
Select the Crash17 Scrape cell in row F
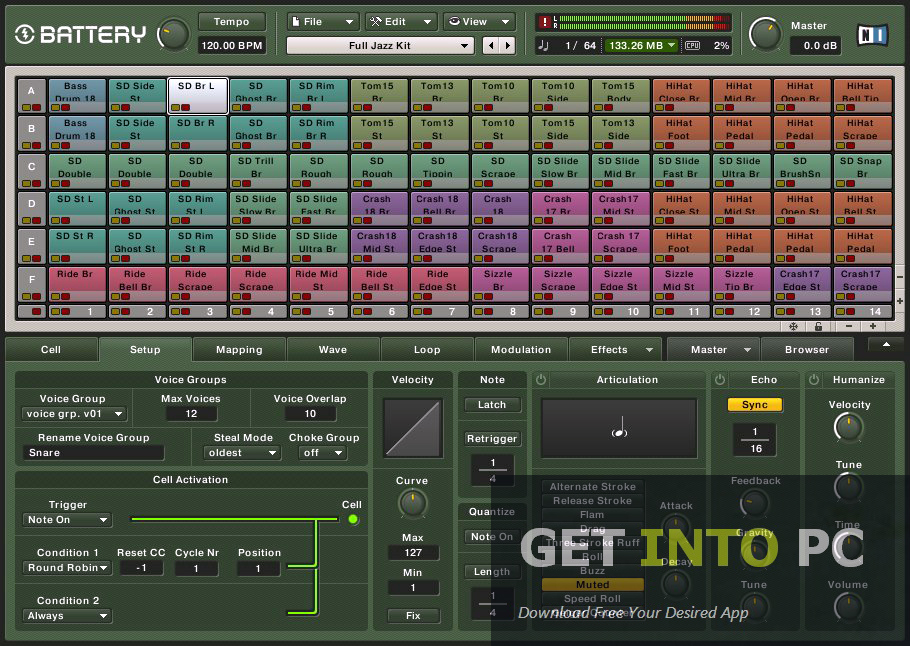862,284
